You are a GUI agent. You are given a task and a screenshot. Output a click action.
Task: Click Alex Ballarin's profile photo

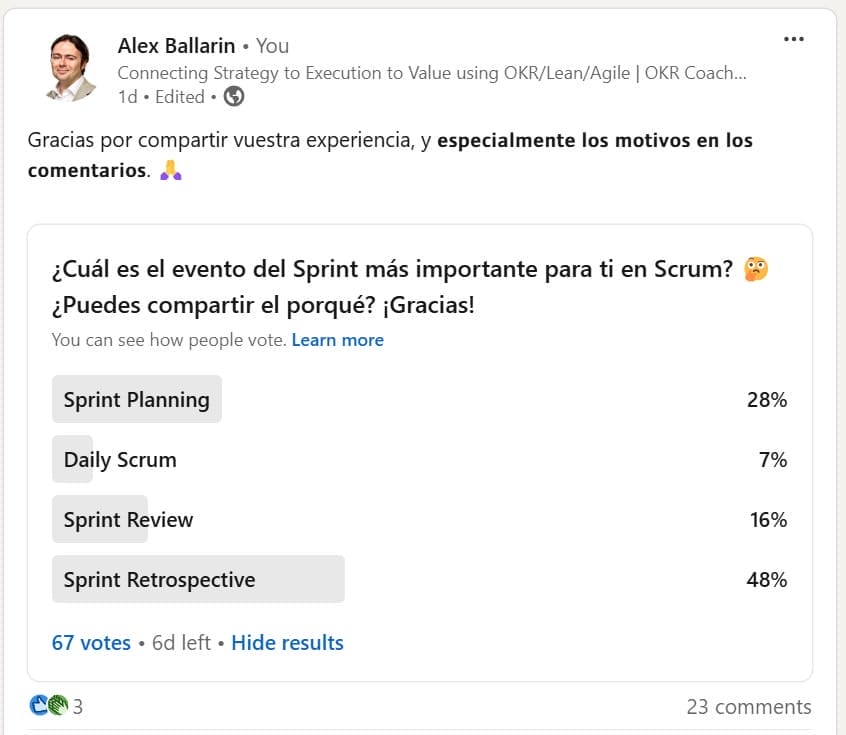click(71, 68)
